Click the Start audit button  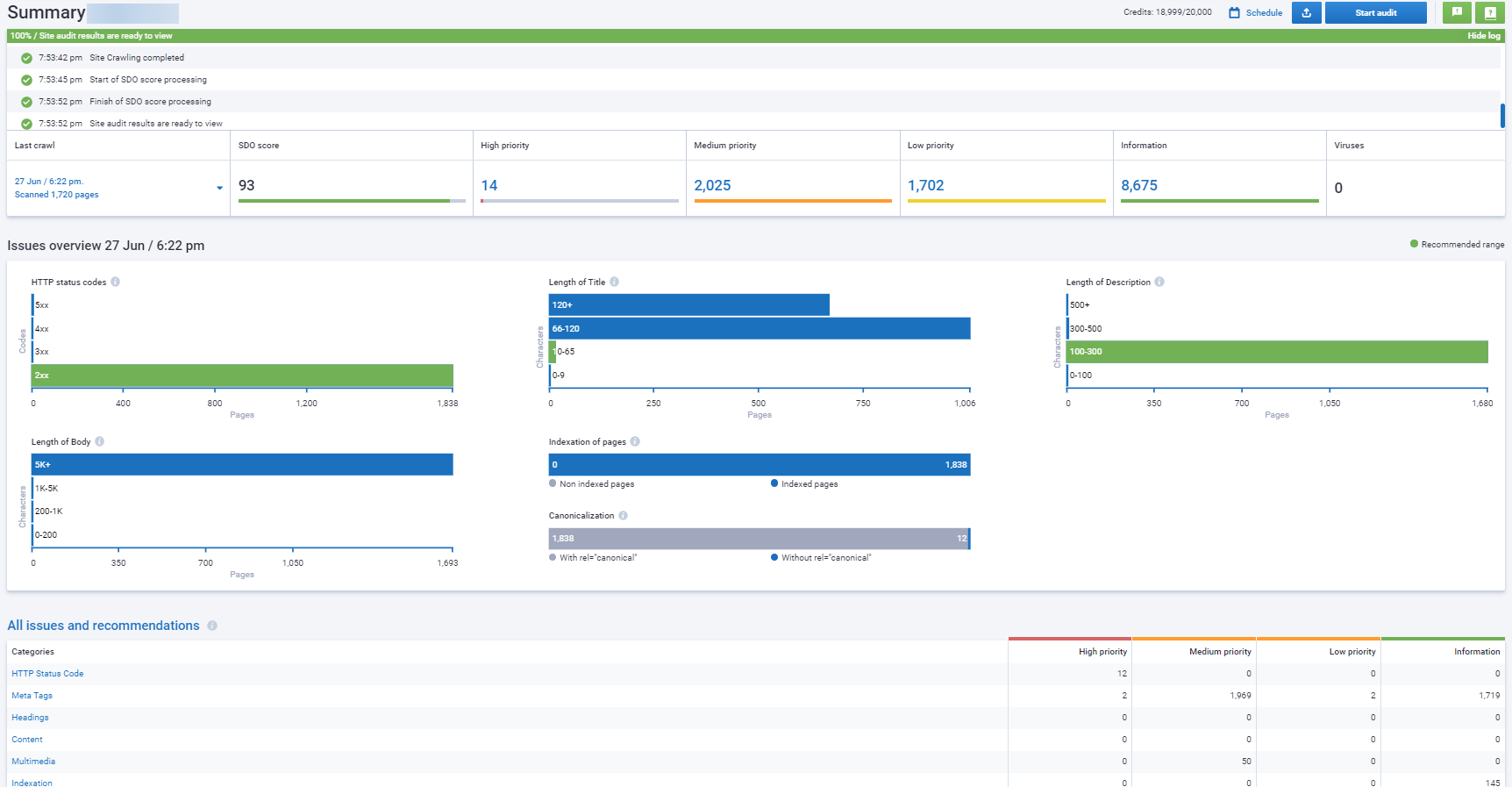click(1375, 12)
